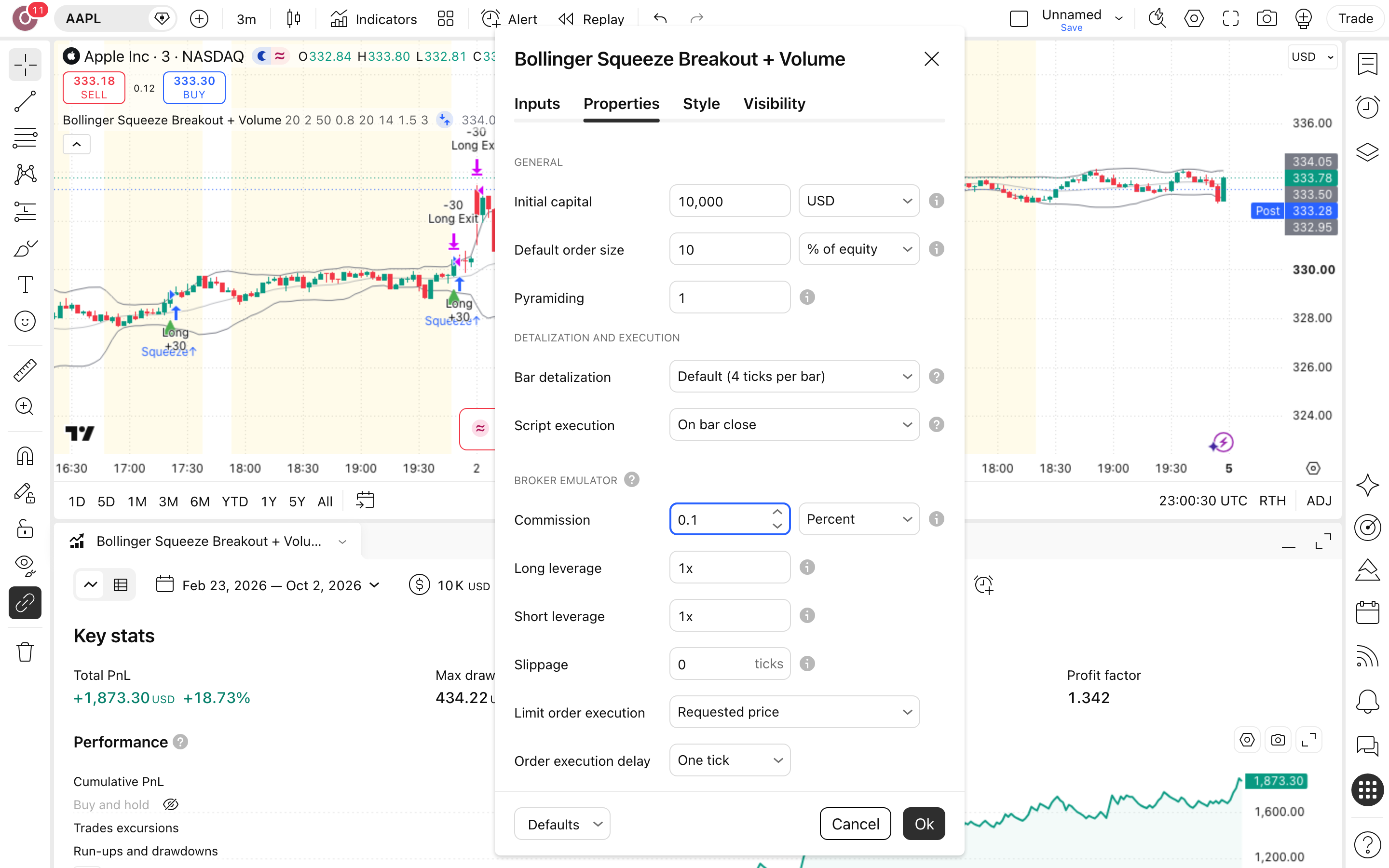Open chart type candles selector
This screenshot has height=868, width=1389.
click(x=293, y=19)
